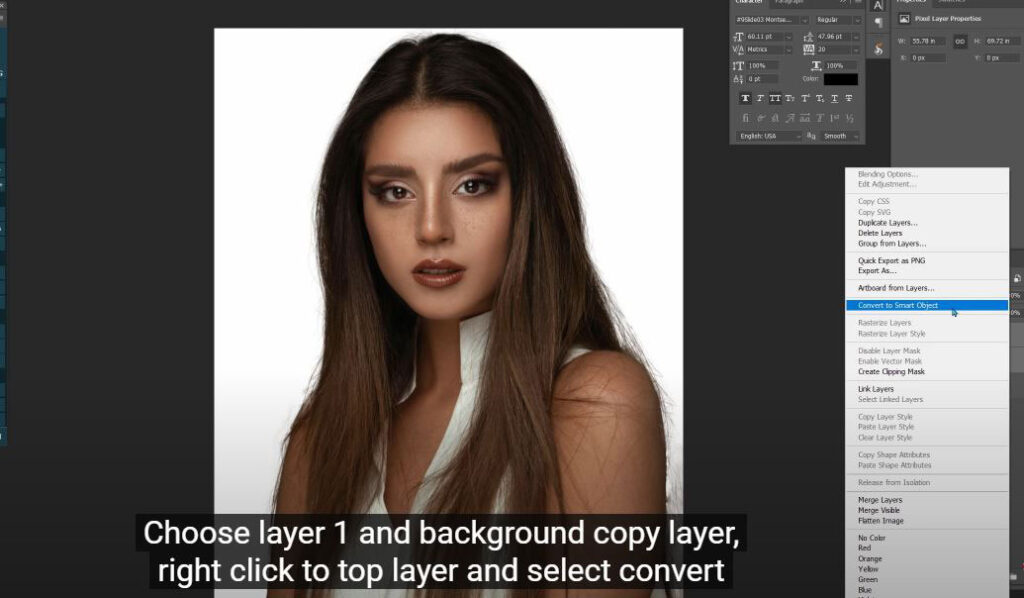Image resolution: width=1024 pixels, height=598 pixels.
Task: Click the standard ligatures icon
Action: [748, 117]
